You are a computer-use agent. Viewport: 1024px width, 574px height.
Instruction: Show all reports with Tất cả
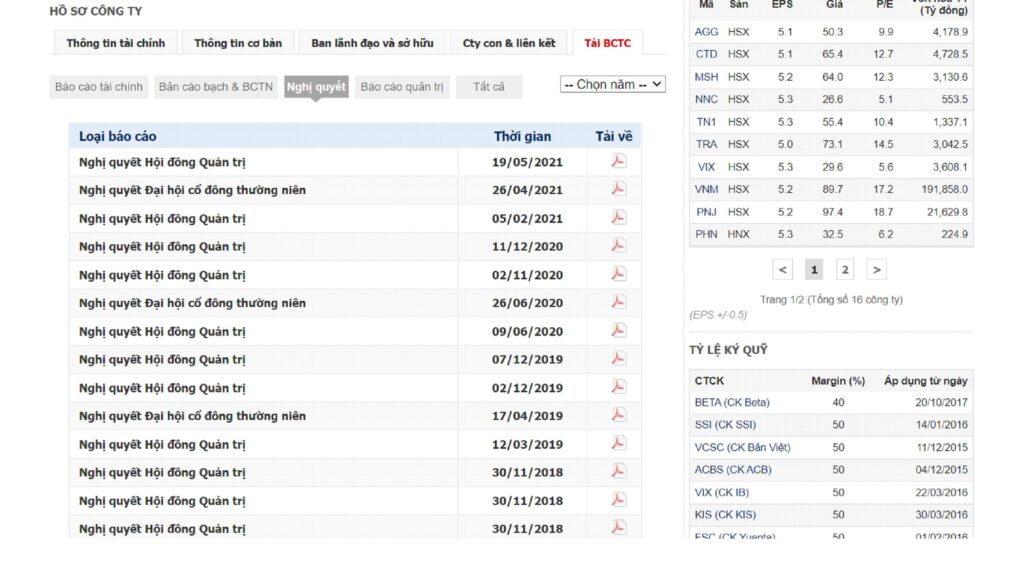pyautogui.click(x=488, y=87)
